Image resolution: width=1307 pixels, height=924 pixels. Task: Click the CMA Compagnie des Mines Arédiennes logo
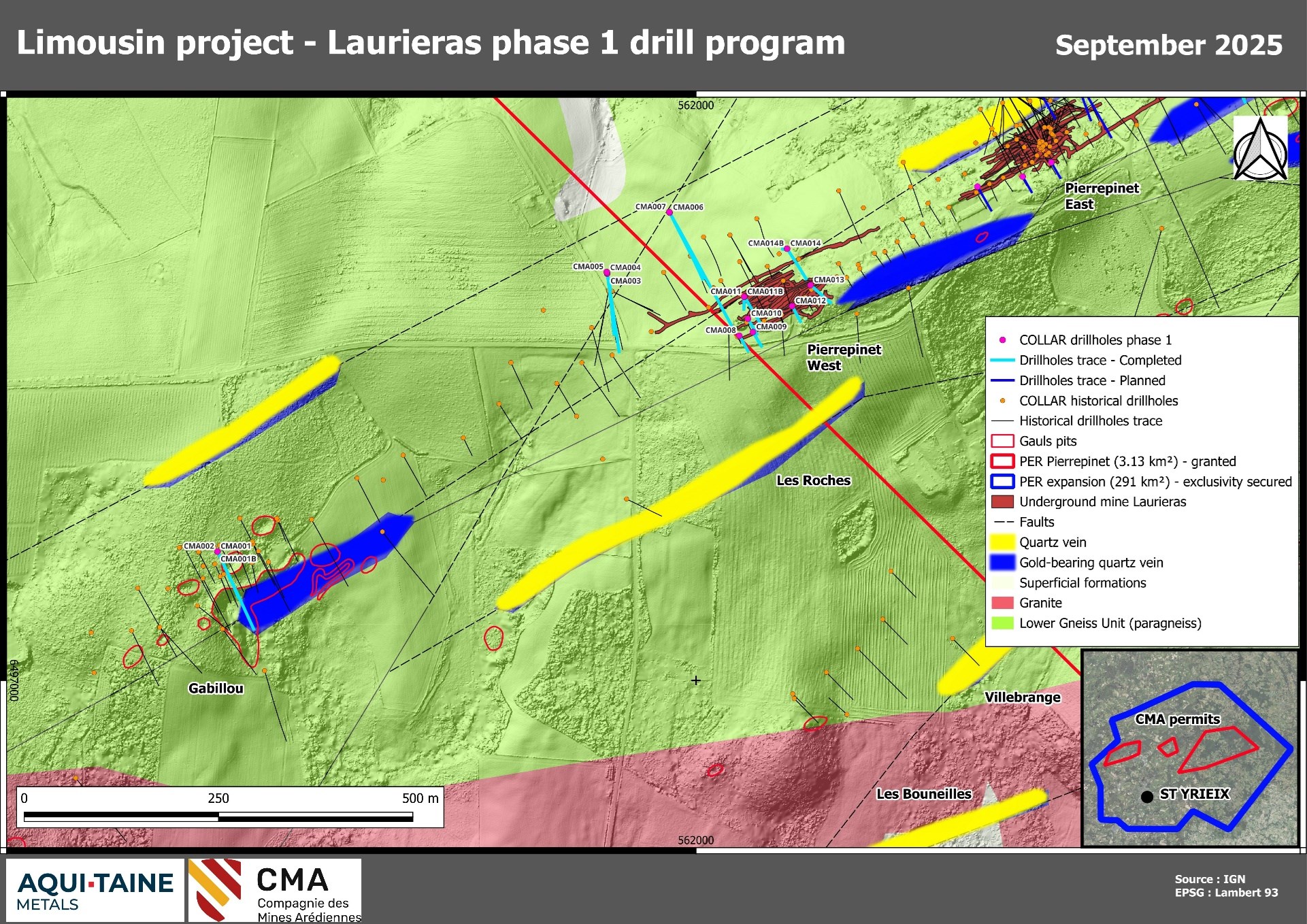(275, 891)
